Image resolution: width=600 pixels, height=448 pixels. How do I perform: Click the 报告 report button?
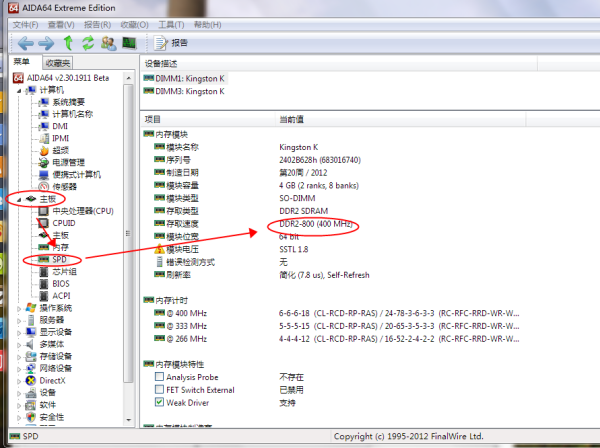(171, 43)
